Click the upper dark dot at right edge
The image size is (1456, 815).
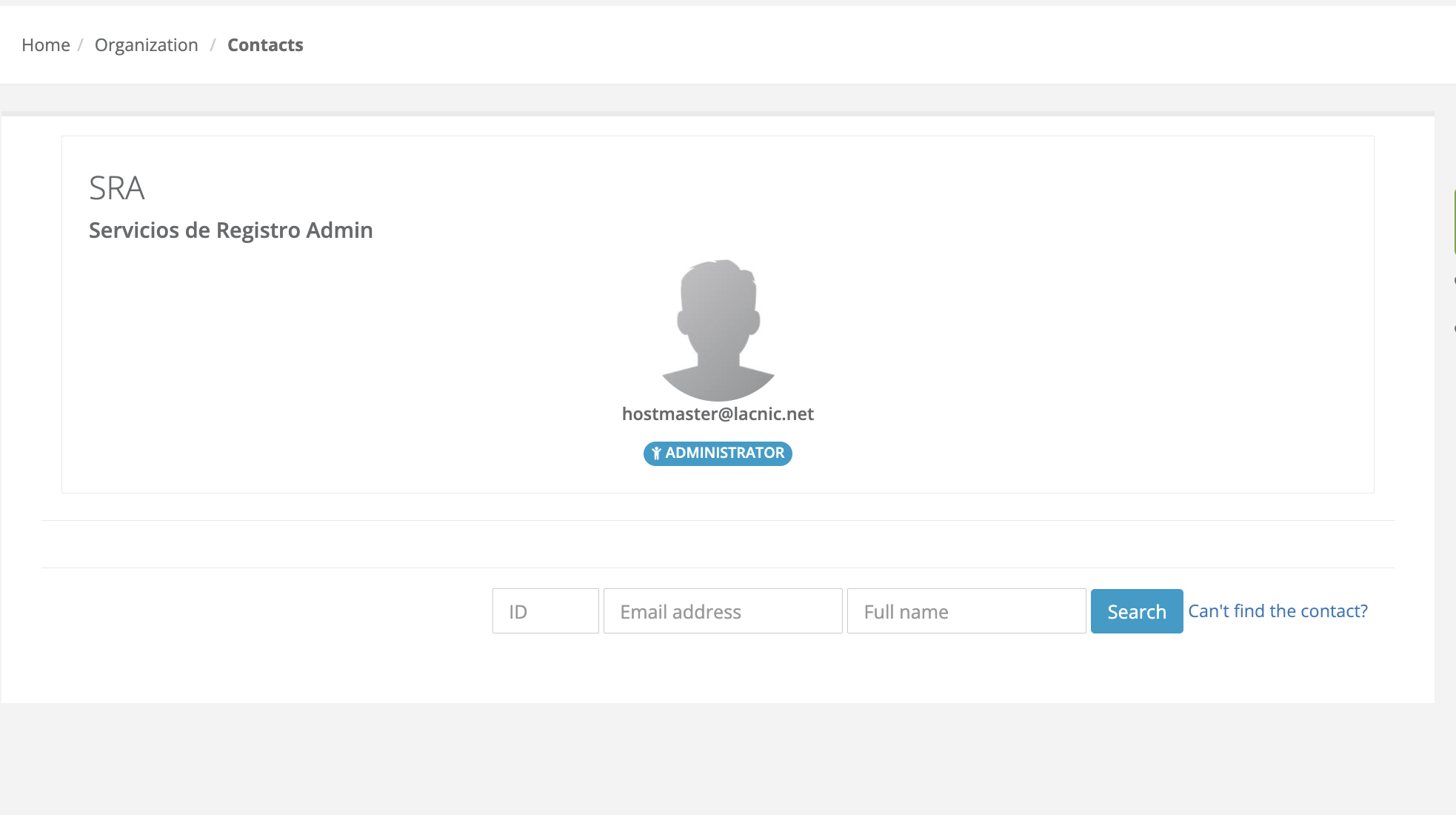1455,281
